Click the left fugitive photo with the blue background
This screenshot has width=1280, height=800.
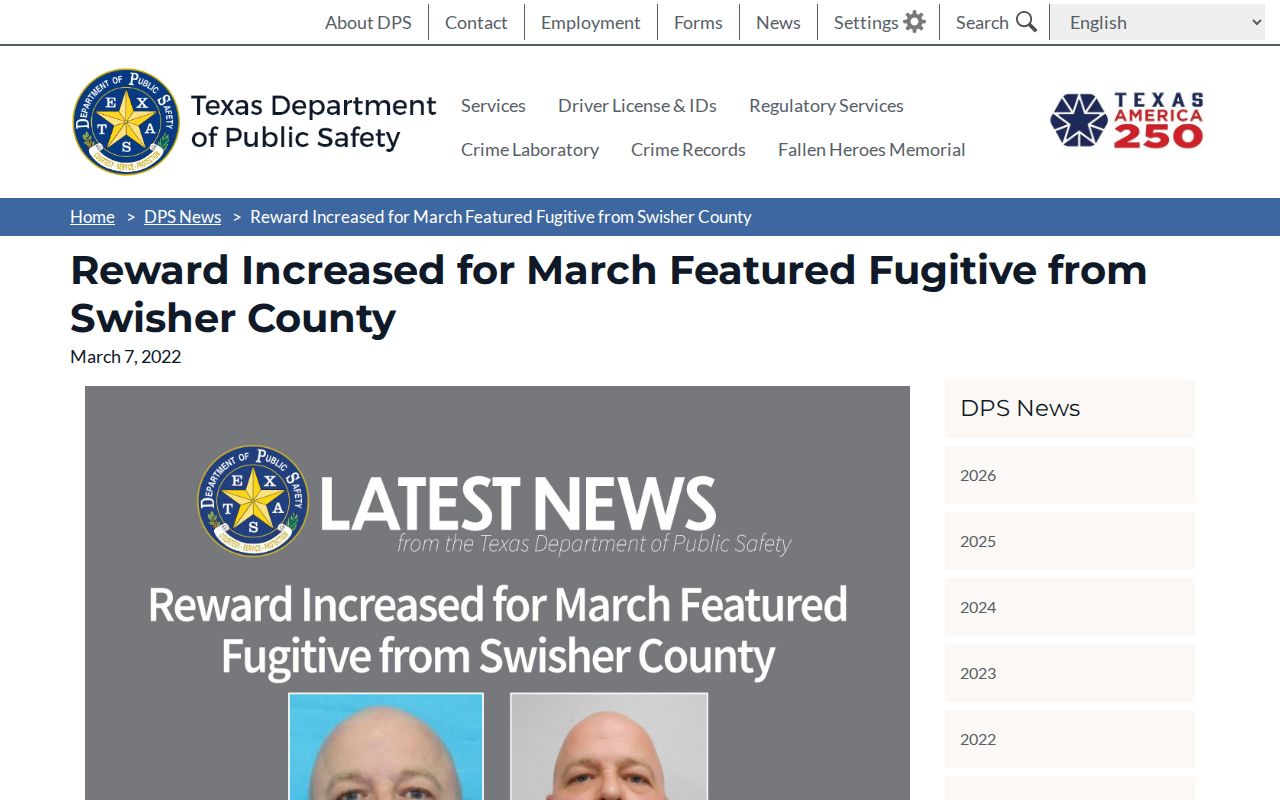[x=386, y=746]
